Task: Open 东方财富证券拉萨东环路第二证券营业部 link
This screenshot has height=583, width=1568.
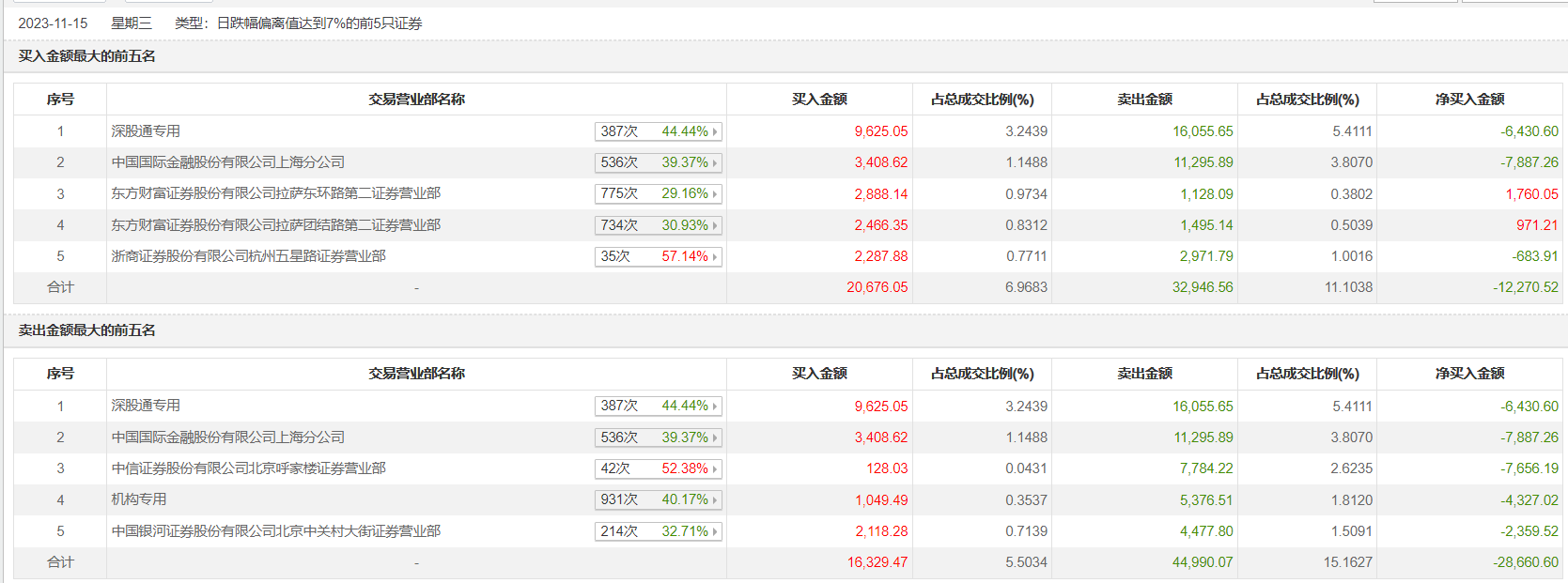Action: (x=275, y=193)
